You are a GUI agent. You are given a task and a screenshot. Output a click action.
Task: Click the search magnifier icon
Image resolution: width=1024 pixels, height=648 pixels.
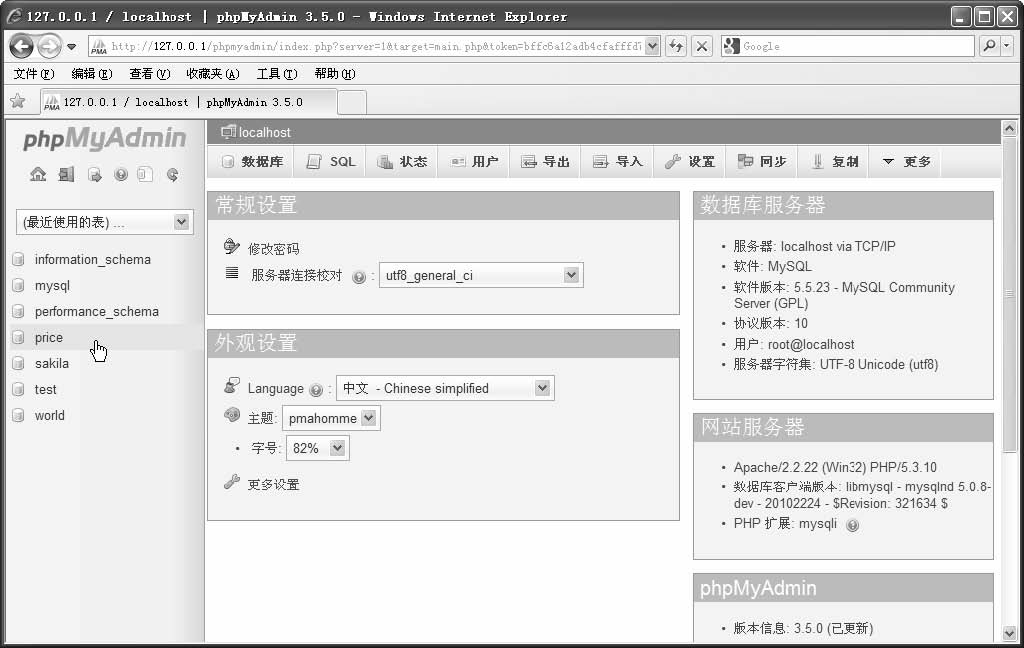click(989, 46)
